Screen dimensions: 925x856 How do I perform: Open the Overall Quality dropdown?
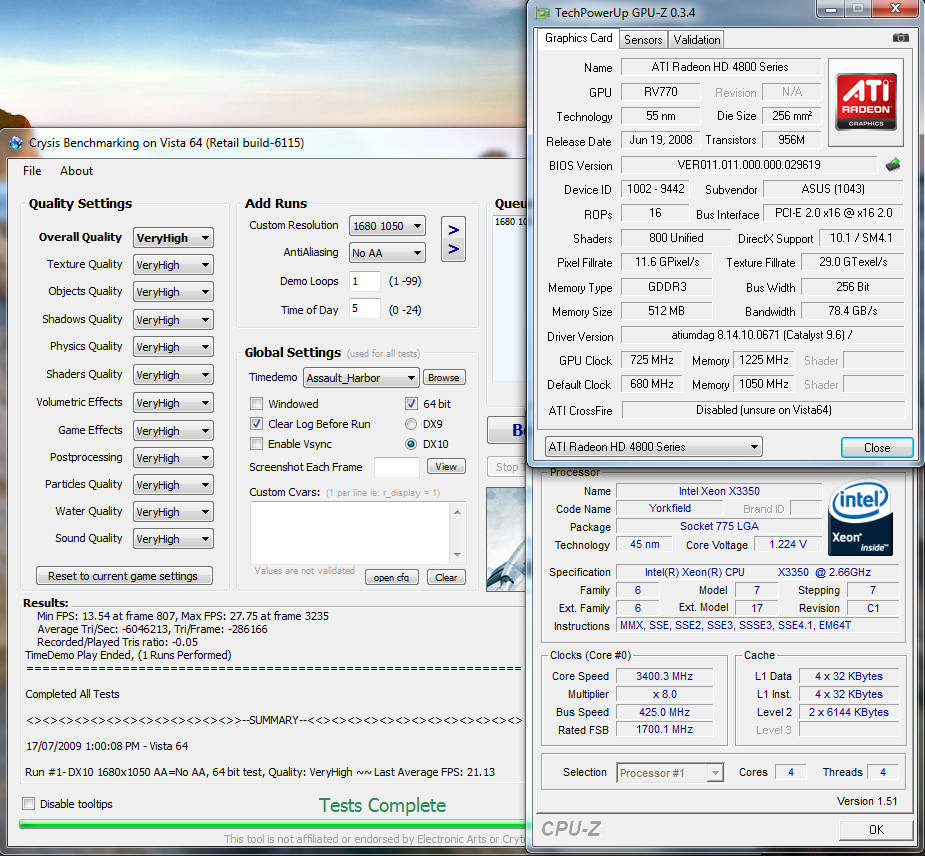click(x=173, y=238)
